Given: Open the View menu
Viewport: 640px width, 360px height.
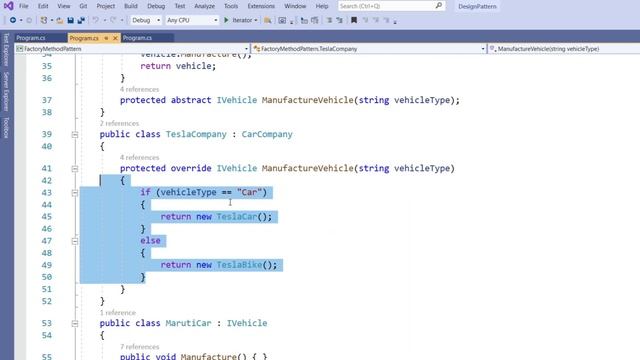Looking at the screenshot, I should (x=64, y=6).
